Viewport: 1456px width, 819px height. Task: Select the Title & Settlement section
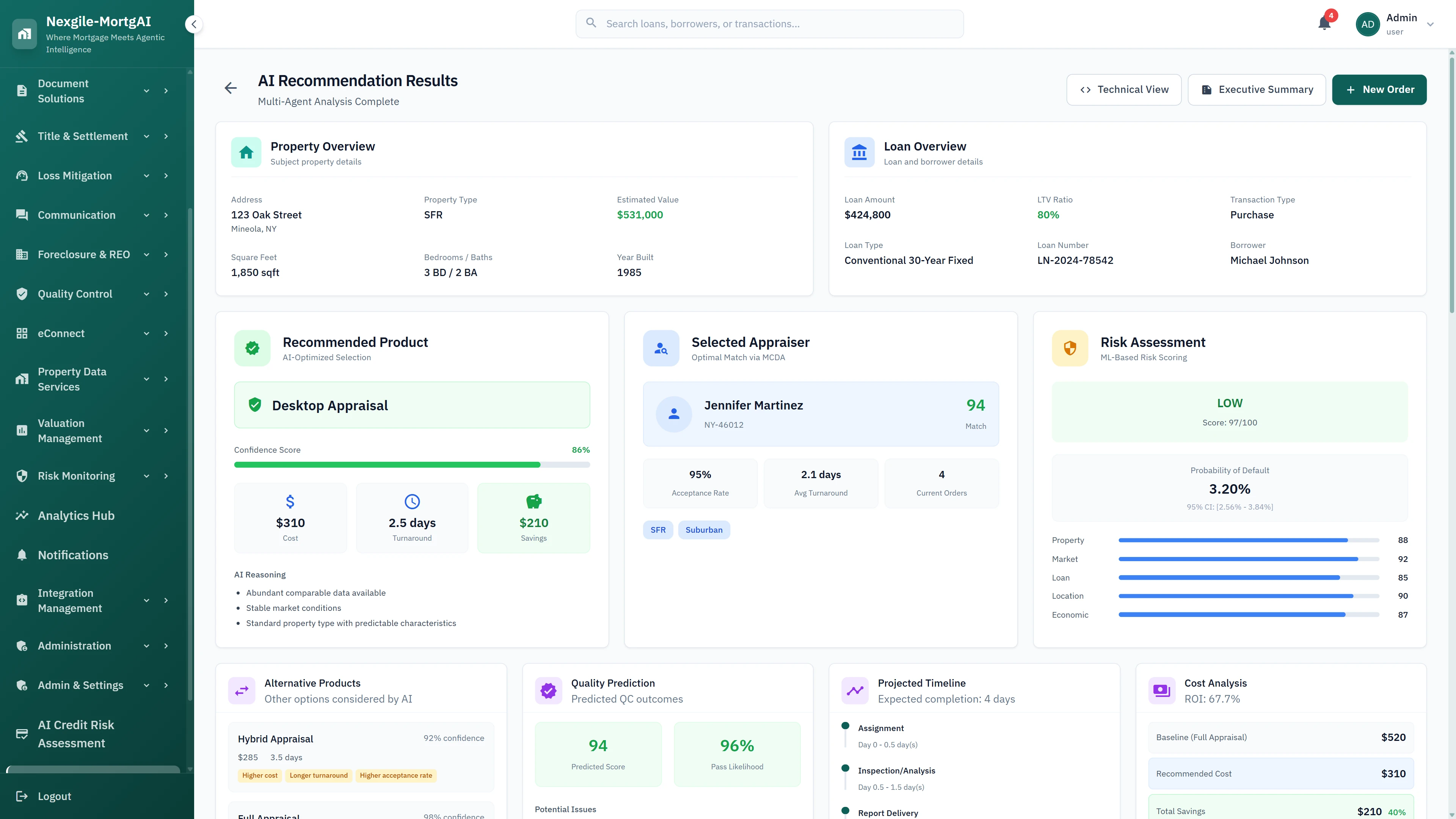(83, 136)
